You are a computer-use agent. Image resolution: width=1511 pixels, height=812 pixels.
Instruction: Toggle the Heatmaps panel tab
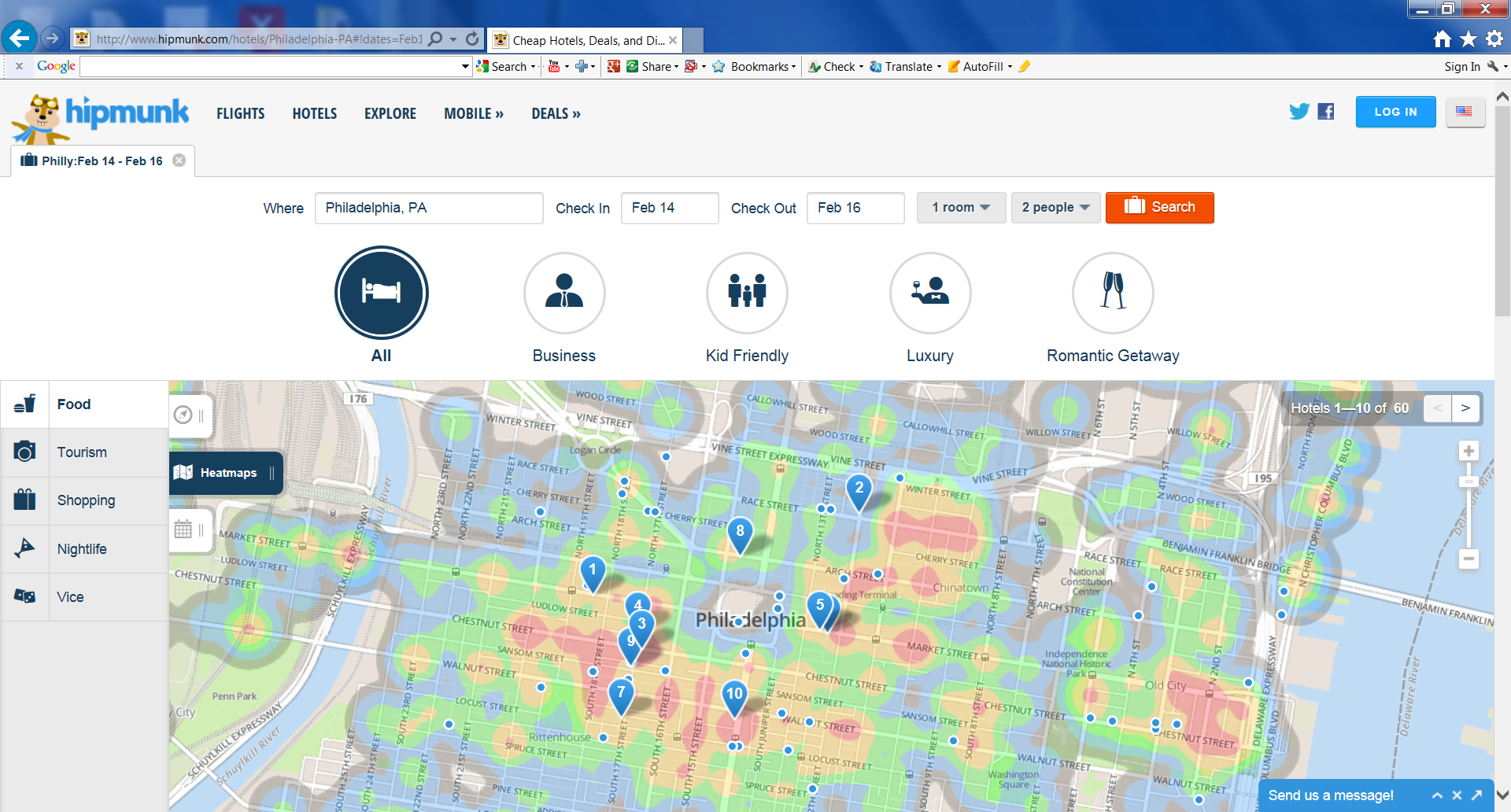226,473
